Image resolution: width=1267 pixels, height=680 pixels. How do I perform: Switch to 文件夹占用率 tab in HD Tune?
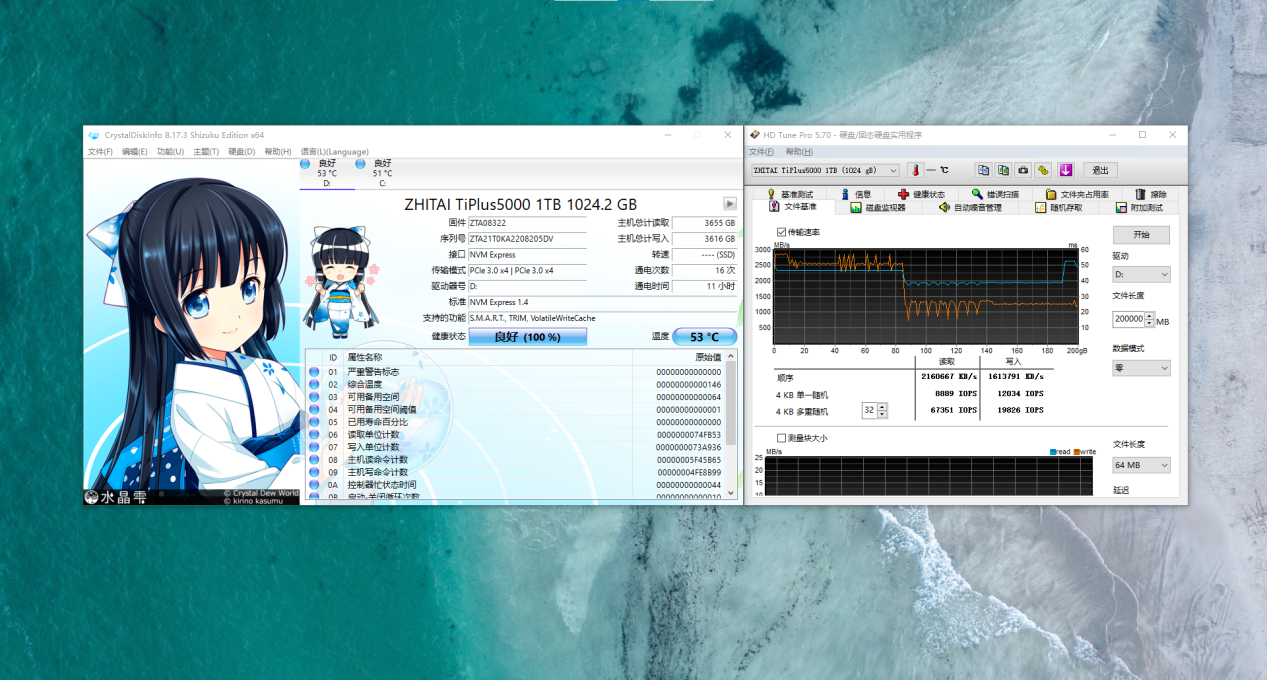point(1077,194)
